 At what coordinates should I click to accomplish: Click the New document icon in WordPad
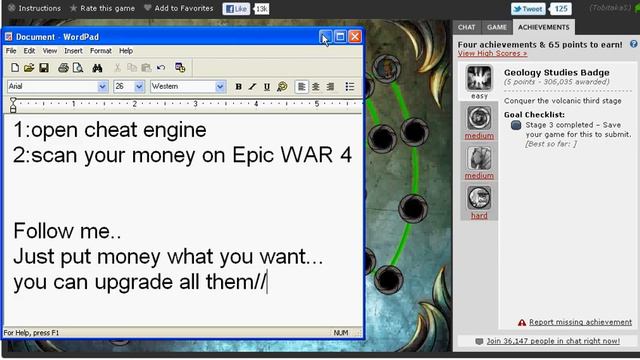tap(15, 68)
